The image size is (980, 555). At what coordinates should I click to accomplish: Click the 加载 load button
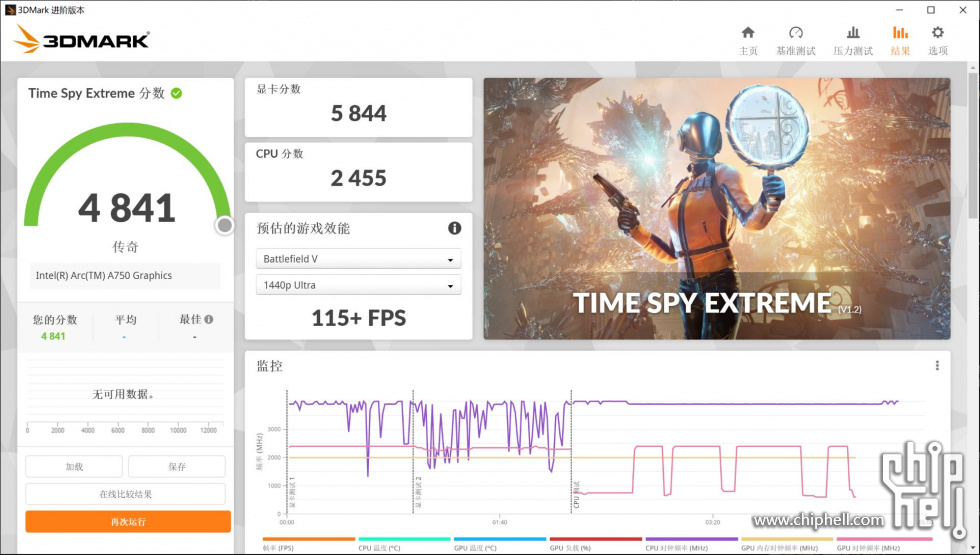pyautogui.click(x=74, y=466)
